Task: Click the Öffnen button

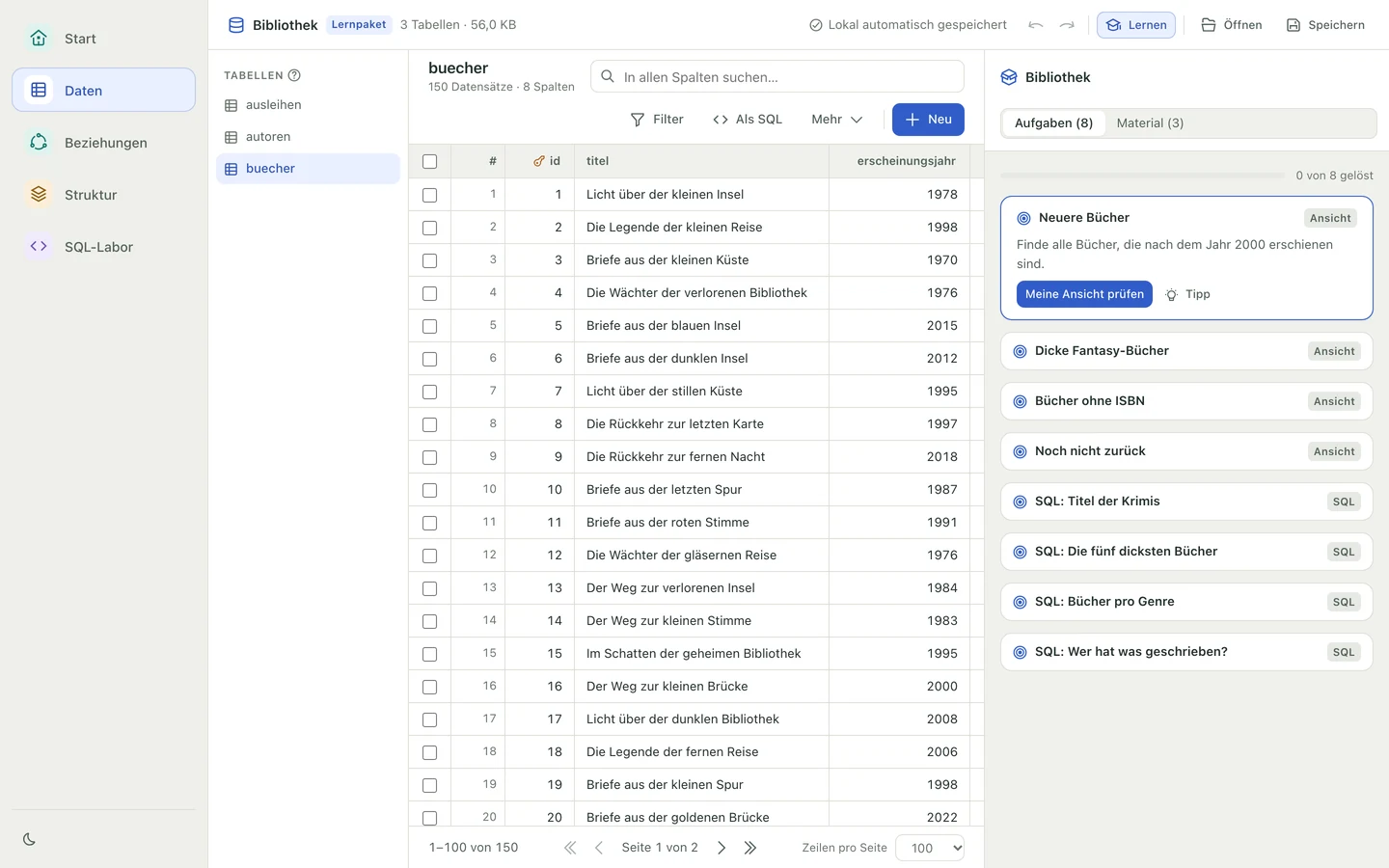Action: [x=1232, y=25]
